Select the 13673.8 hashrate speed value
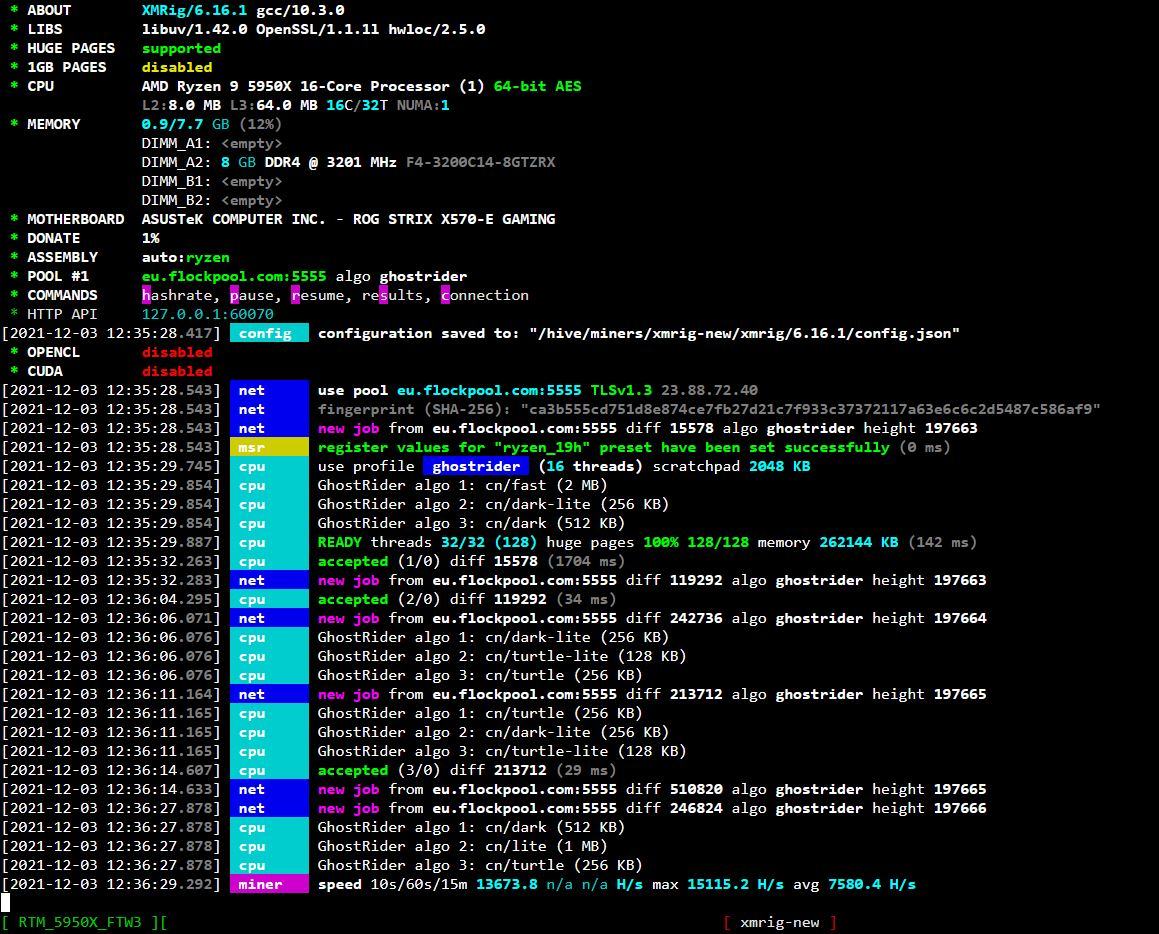Image resolution: width=1159 pixels, height=934 pixels. [x=506, y=885]
